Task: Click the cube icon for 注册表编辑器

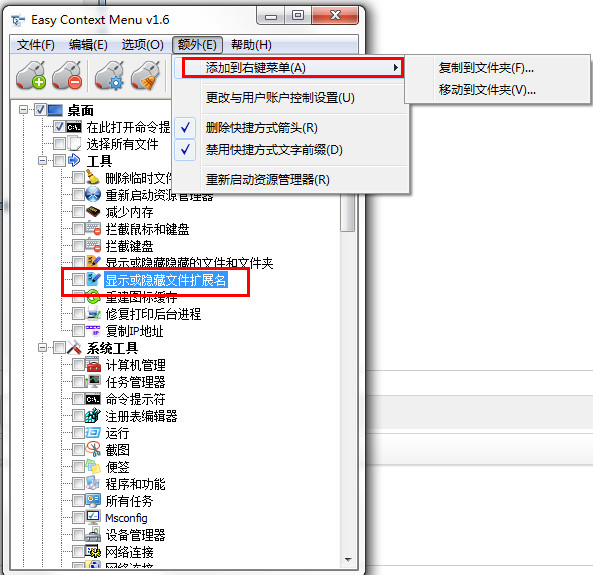Action: [93, 415]
